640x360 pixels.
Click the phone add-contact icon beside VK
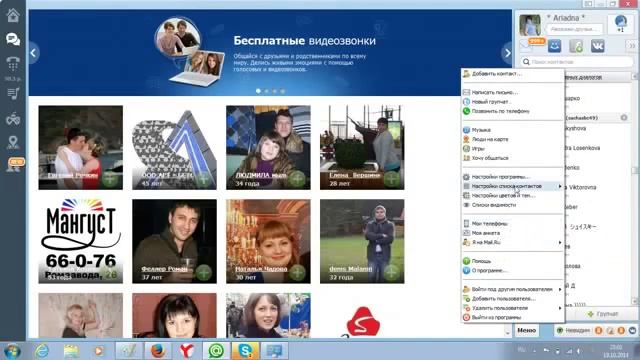576,46
